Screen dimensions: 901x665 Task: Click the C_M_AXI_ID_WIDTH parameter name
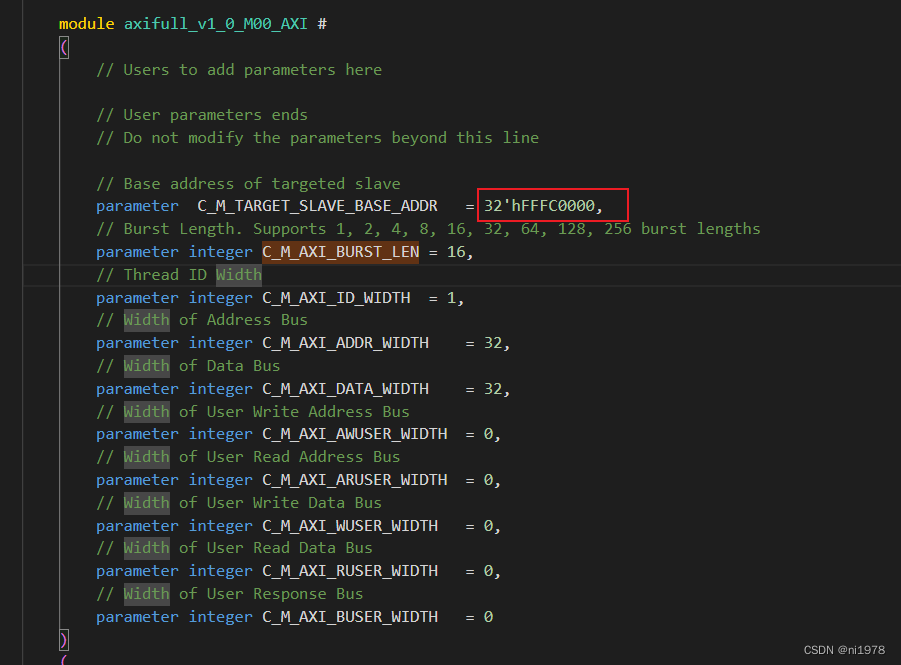336,297
